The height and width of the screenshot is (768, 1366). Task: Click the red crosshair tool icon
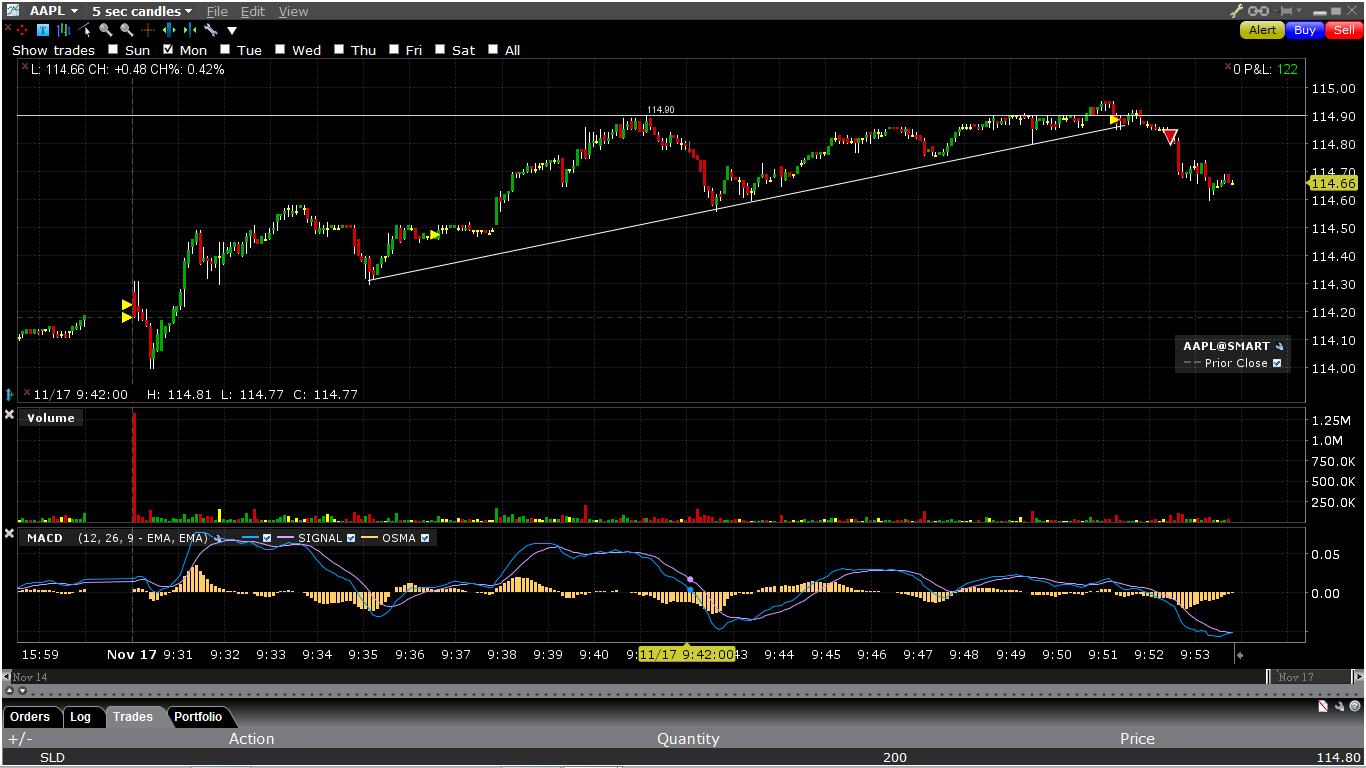(23, 30)
